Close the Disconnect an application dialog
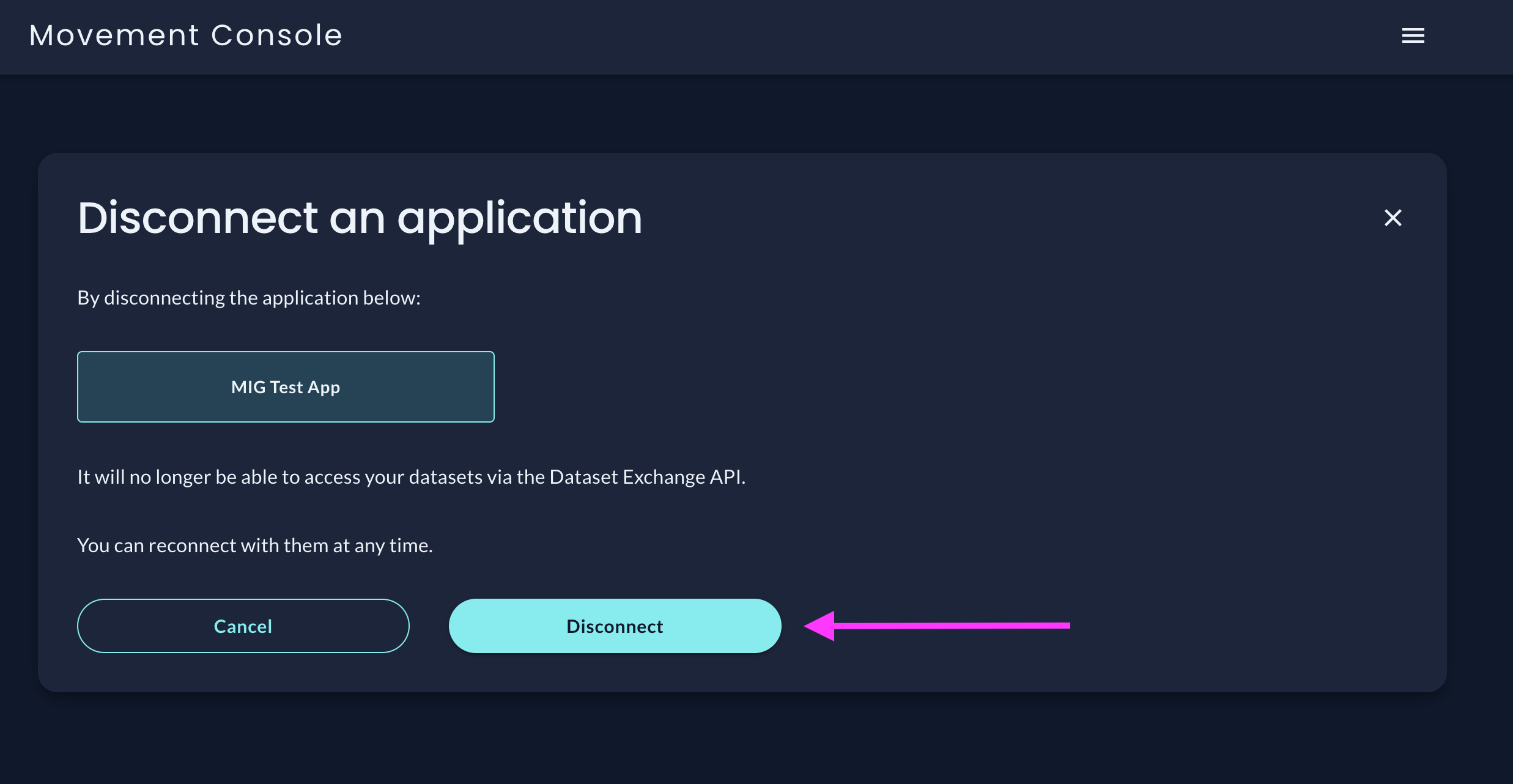This screenshot has width=1513, height=784. (x=1393, y=218)
